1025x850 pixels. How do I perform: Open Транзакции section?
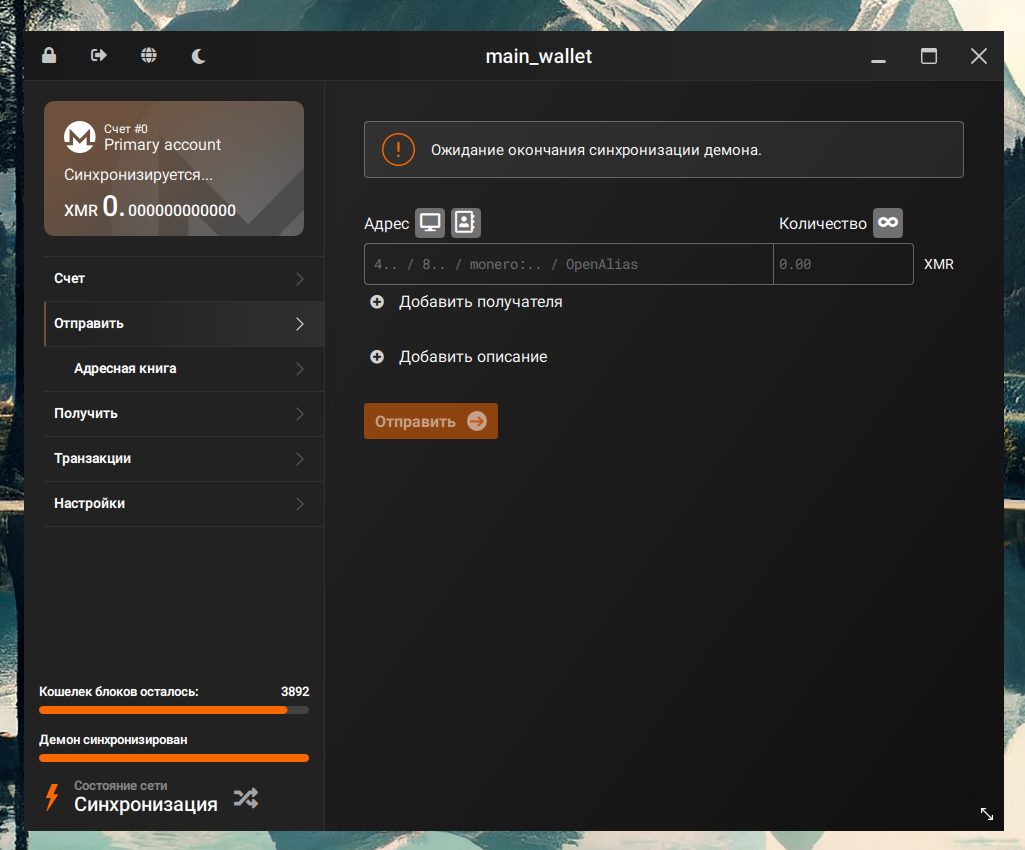click(x=183, y=459)
